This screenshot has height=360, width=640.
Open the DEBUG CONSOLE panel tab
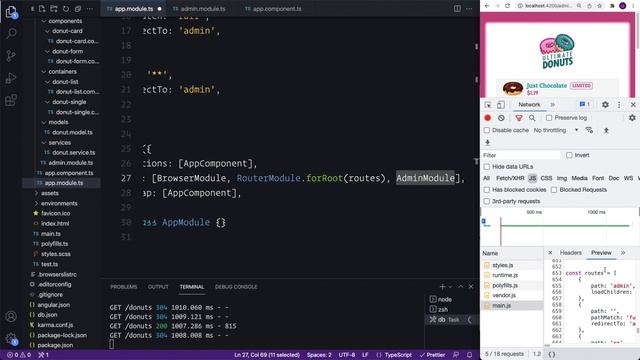[236, 287]
